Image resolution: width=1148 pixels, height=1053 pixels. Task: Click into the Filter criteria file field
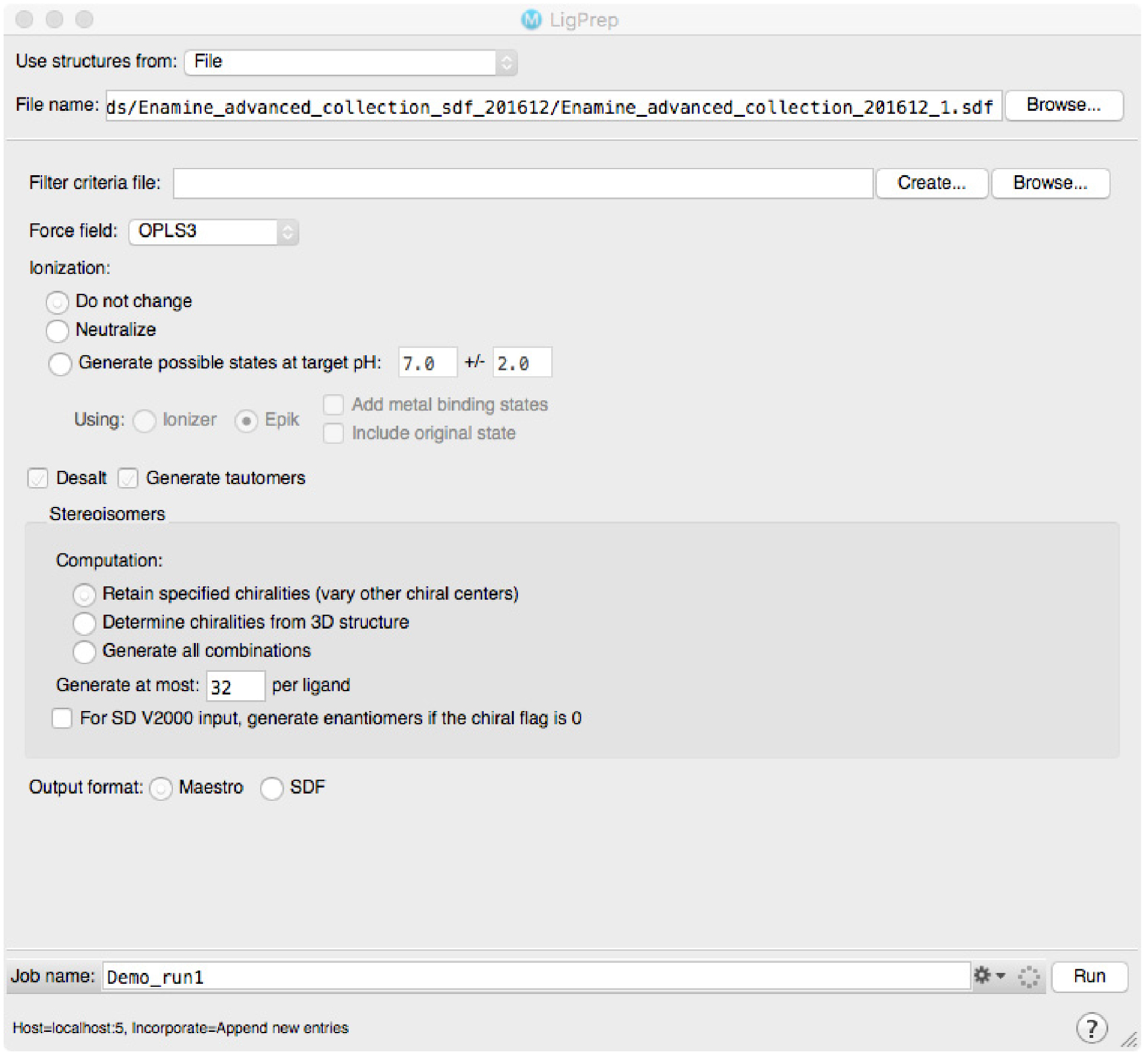[x=523, y=183]
